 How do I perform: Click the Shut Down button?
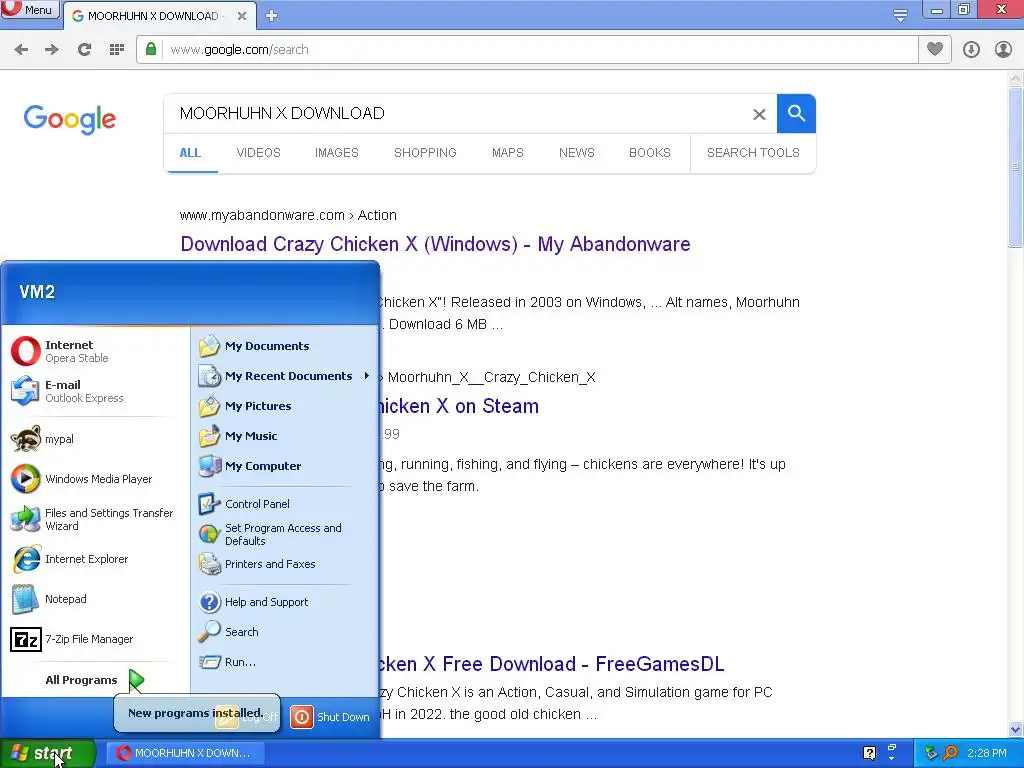point(331,717)
